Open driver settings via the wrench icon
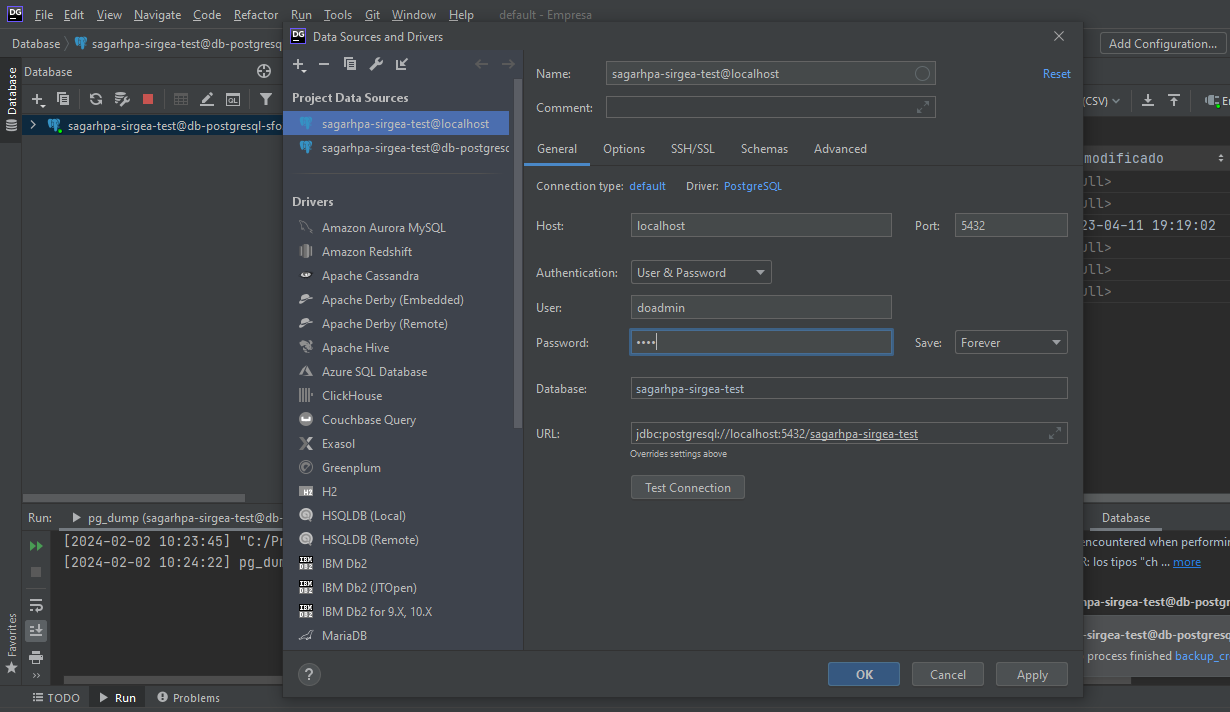 [x=376, y=65]
